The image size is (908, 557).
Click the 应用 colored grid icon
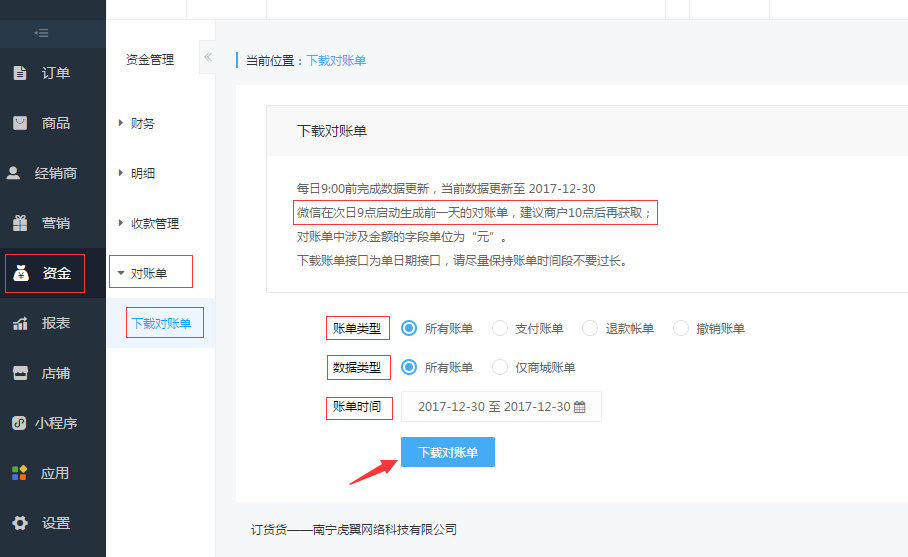20,473
